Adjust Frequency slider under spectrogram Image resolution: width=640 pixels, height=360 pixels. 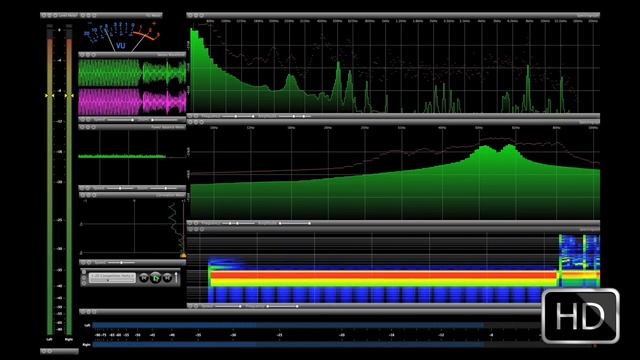click(x=282, y=306)
